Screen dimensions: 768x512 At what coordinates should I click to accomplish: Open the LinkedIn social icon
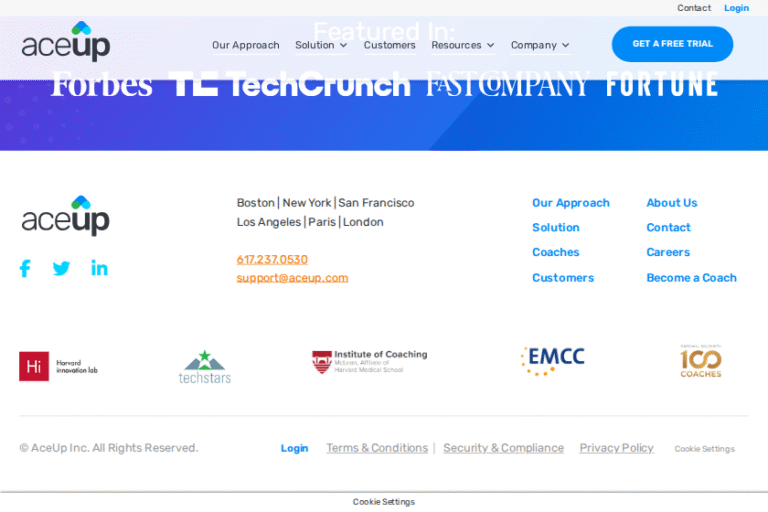click(x=99, y=268)
